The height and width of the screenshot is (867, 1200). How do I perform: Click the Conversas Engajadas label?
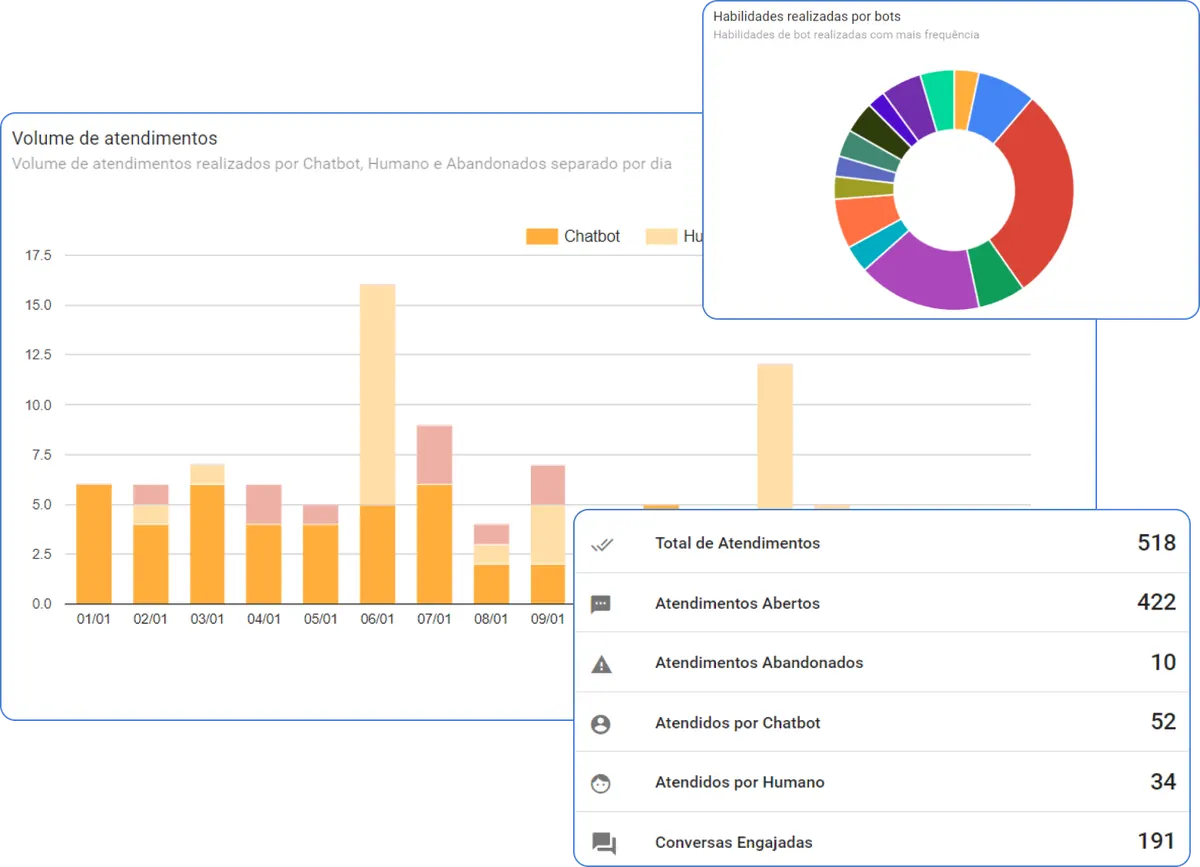734,842
